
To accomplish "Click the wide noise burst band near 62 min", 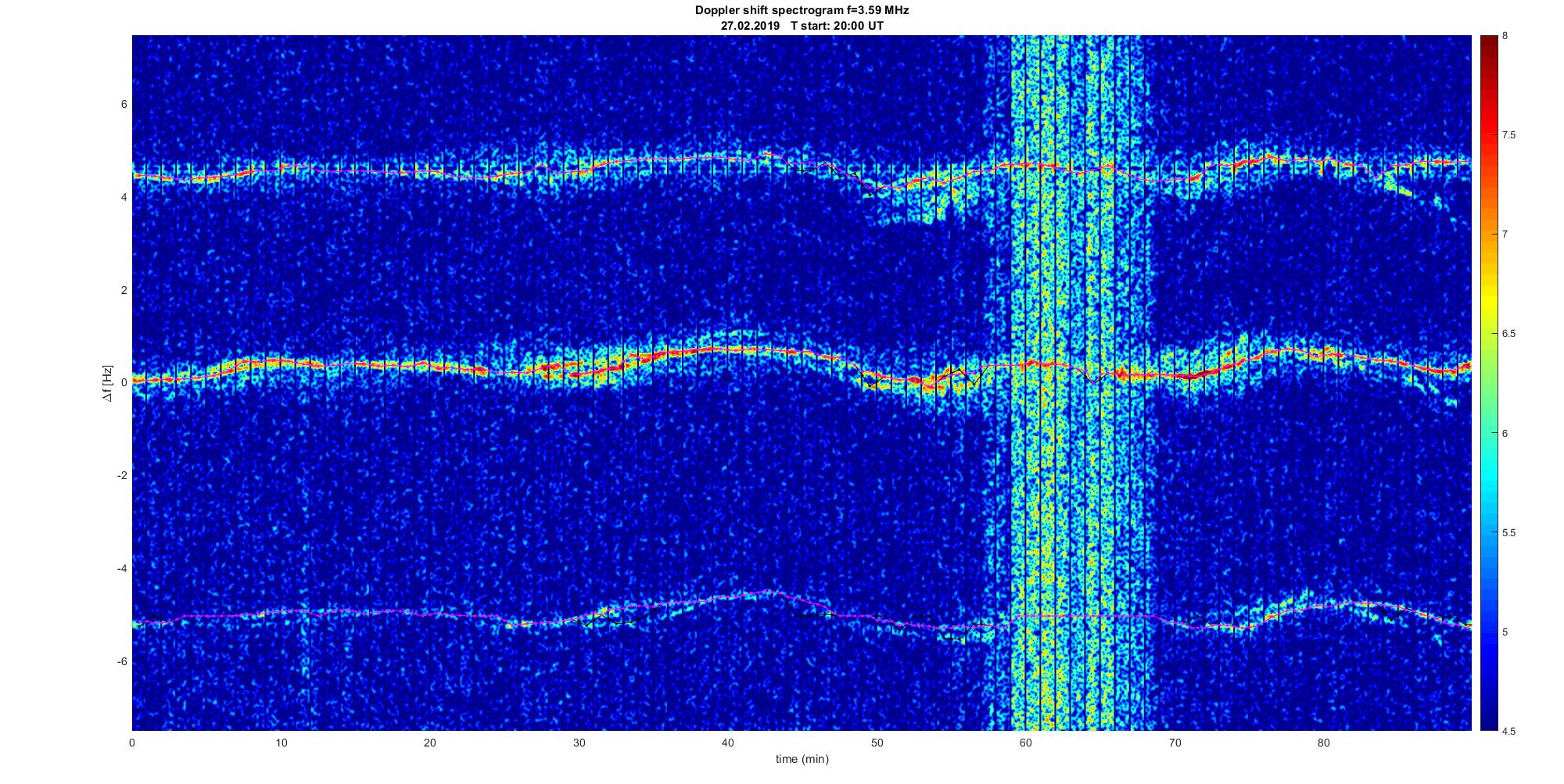I will [x=1064, y=383].
